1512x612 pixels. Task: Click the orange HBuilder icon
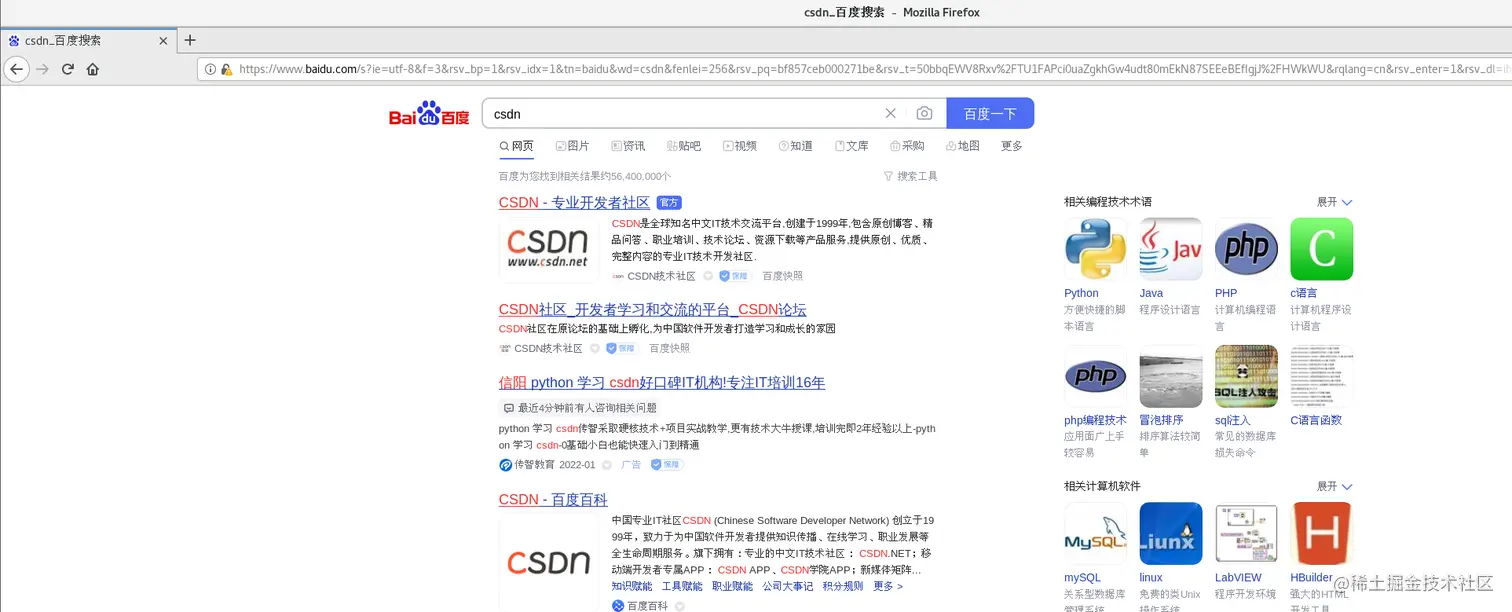click(1321, 533)
